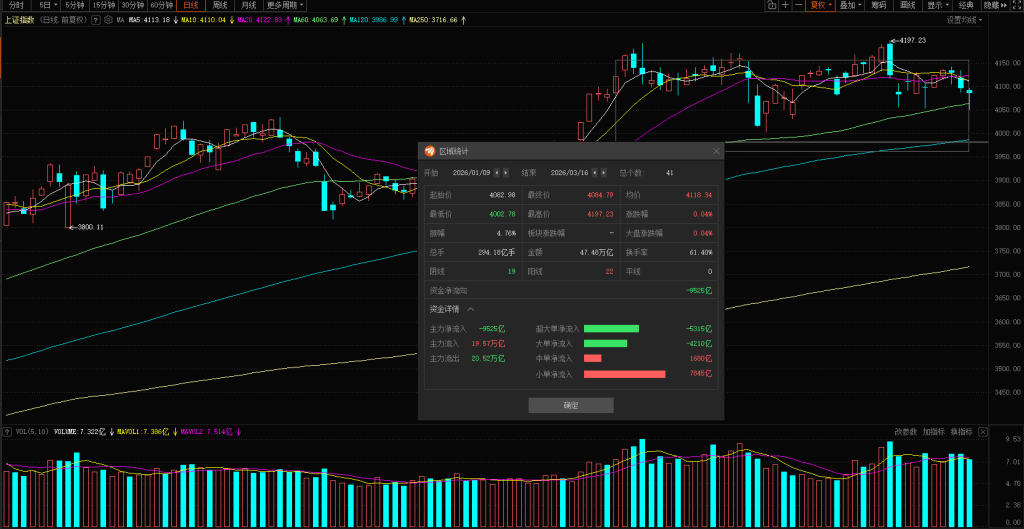This screenshot has width=1024, height=529.
Task: Collapse the 资金详情 section
Action: pos(470,309)
